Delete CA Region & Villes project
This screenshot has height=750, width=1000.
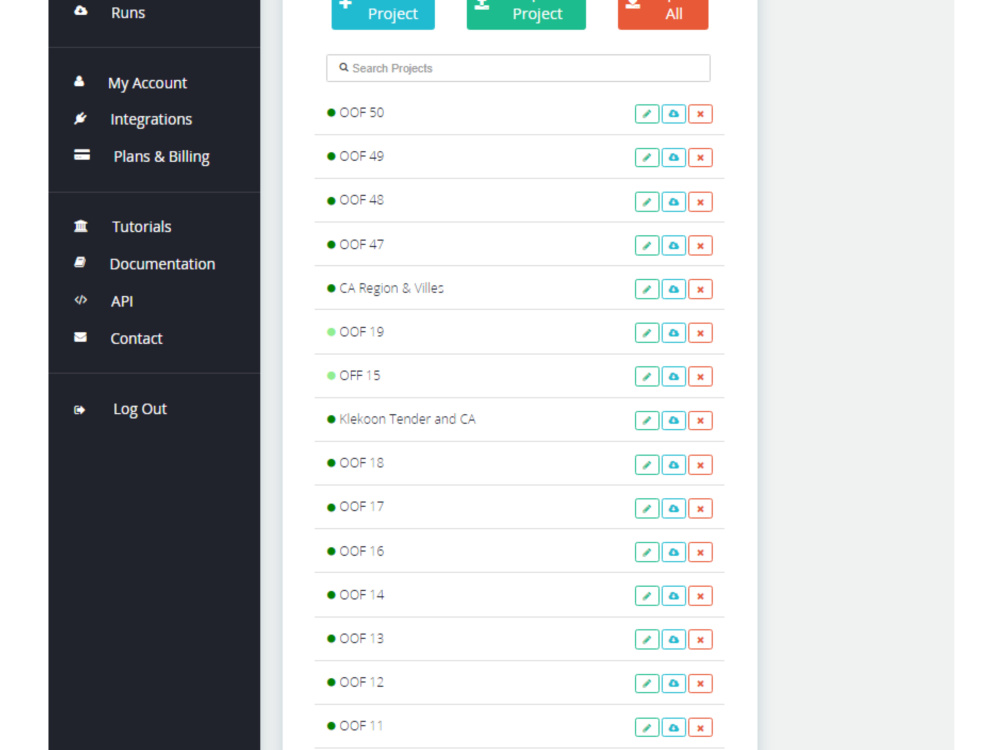[x=700, y=290]
